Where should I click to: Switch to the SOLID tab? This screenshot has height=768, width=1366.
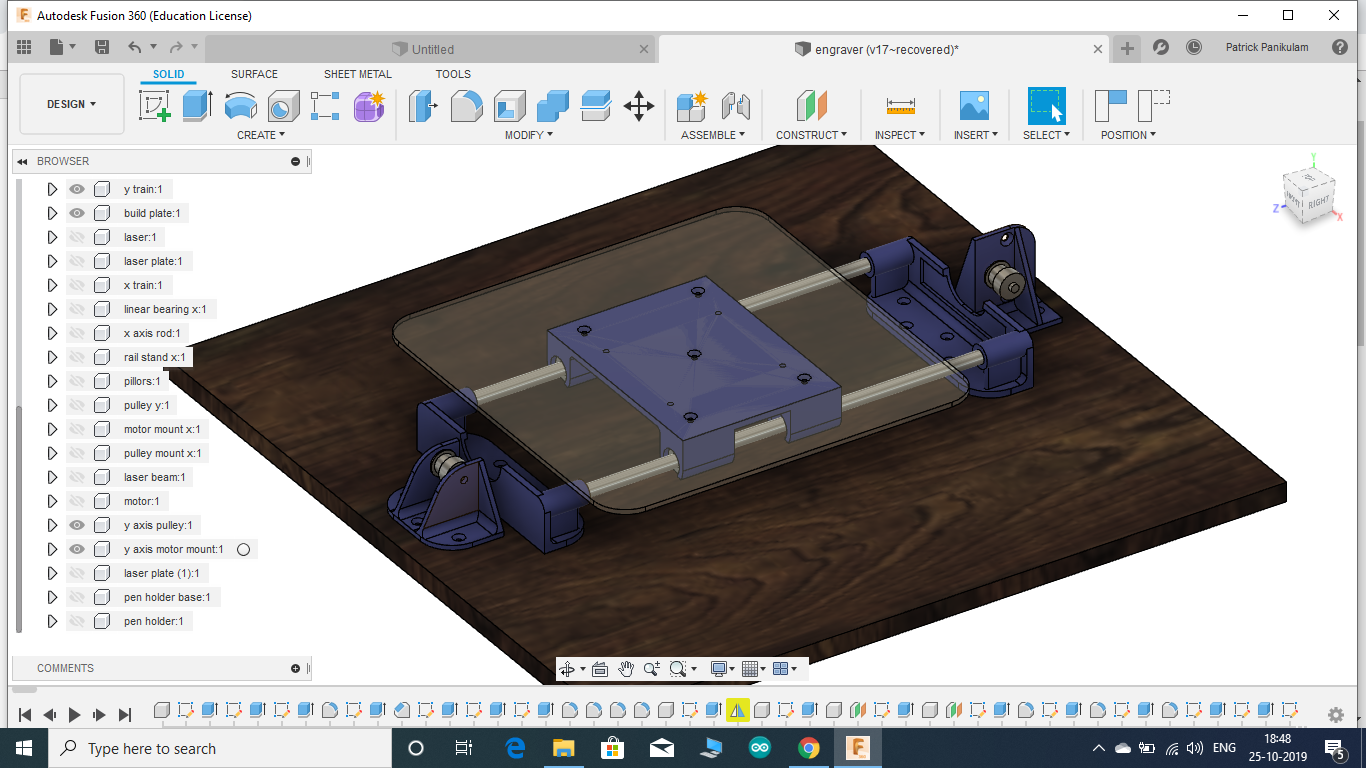tap(168, 74)
